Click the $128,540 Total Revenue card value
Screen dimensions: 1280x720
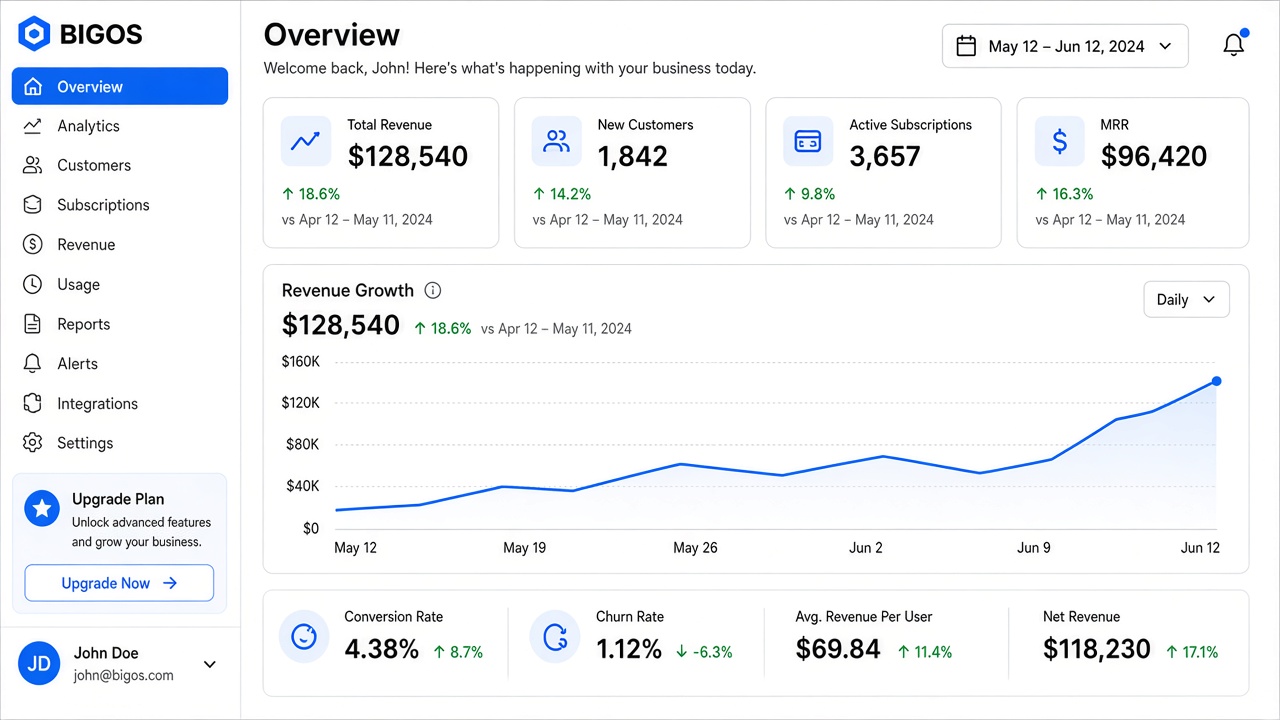408,156
